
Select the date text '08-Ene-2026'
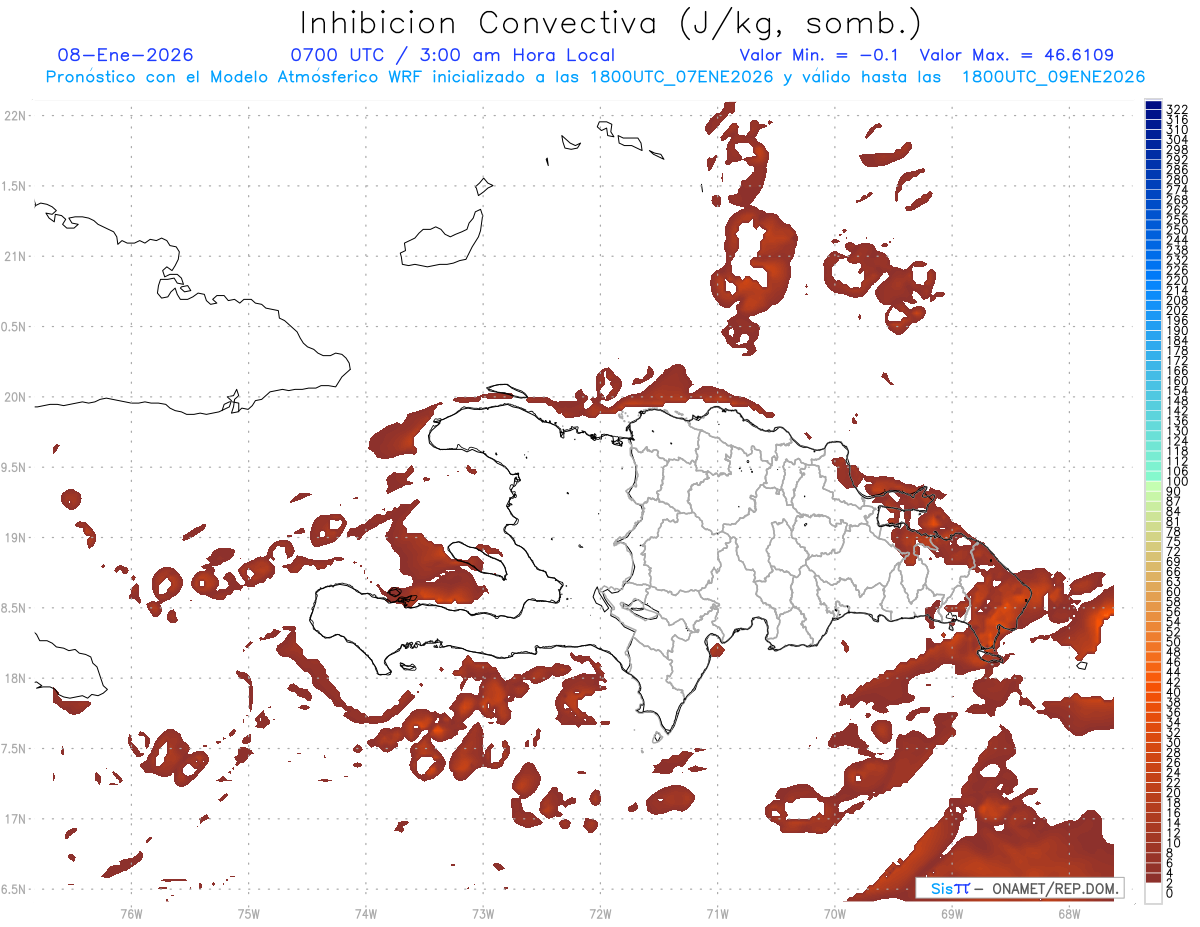click(126, 55)
